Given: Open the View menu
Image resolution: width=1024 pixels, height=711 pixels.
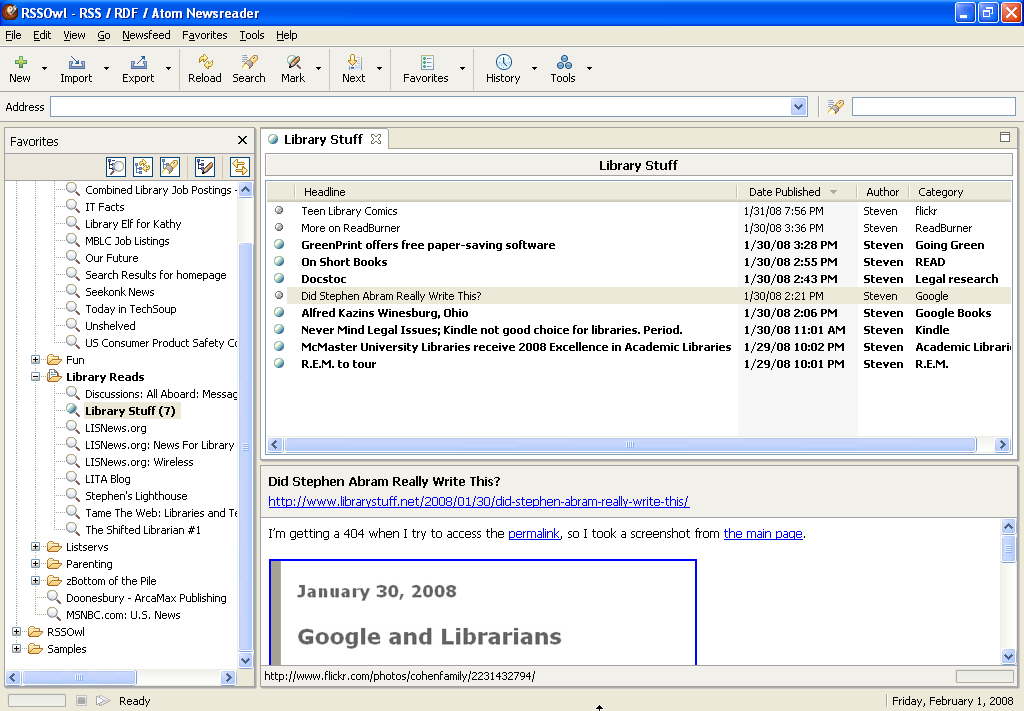Looking at the screenshot, I should [74, 35].
